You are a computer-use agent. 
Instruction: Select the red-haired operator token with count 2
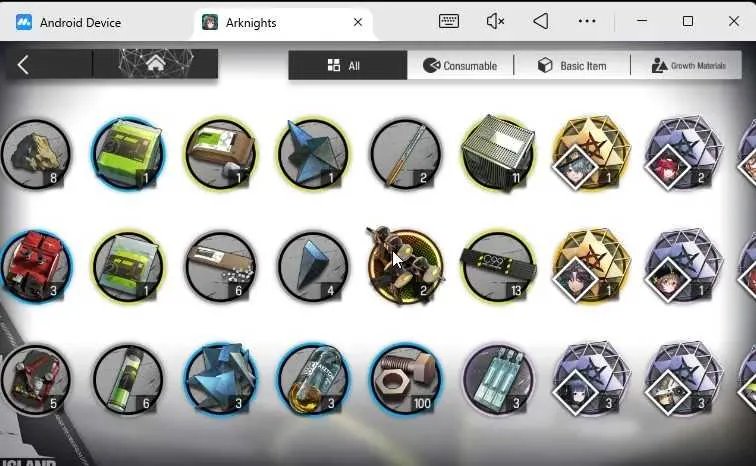(x=684, y=153)
